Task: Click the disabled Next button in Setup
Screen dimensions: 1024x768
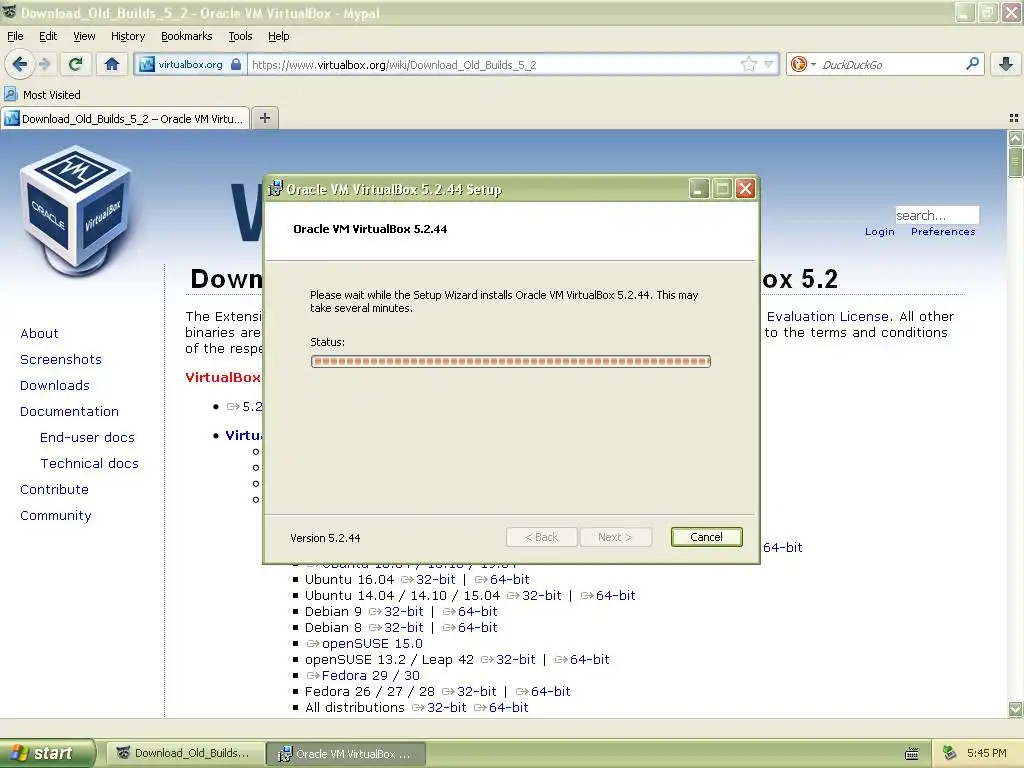Action: (615, 537)
